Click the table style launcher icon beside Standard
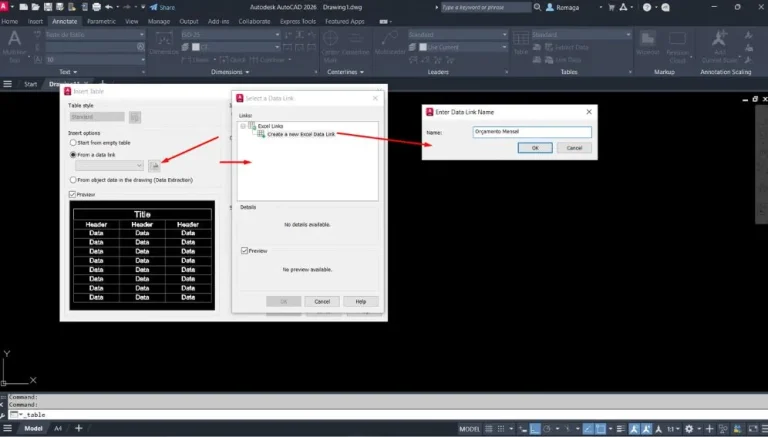Image resolution: width=768 pixels, height=437 pixels. [x=135, y=117]
